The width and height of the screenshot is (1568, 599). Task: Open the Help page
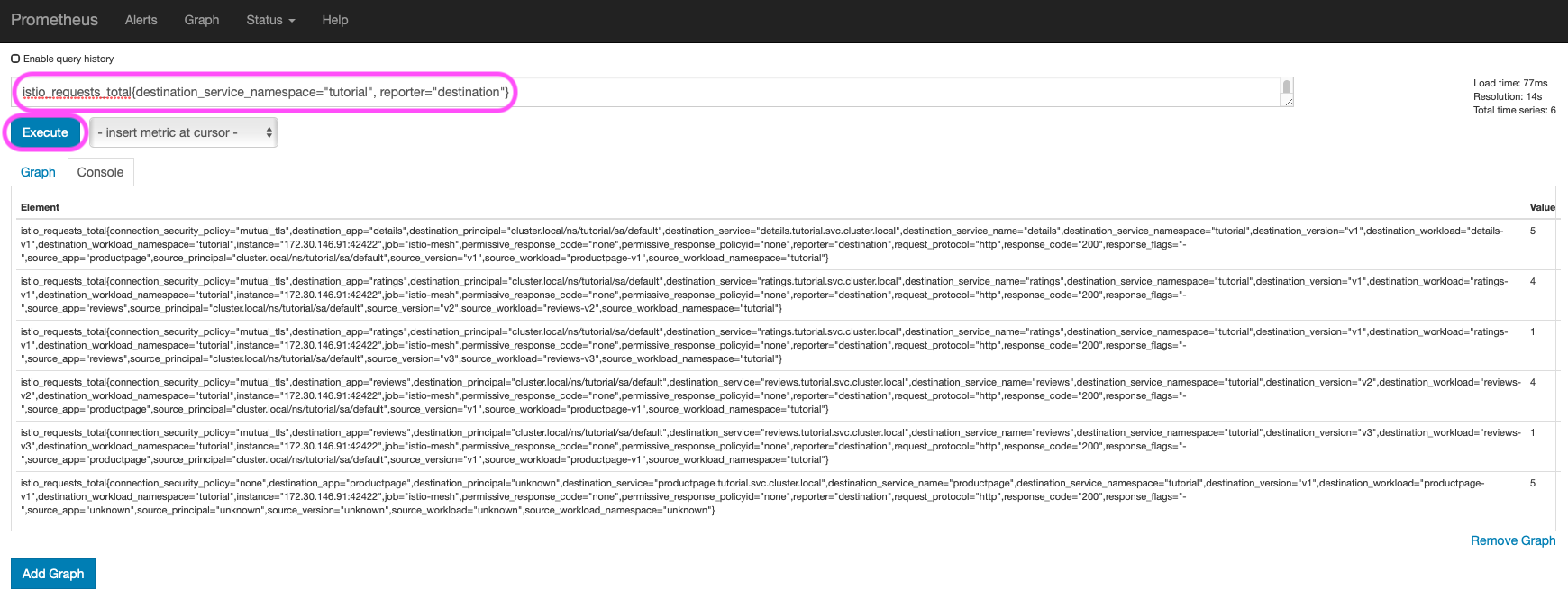pyautogui.click(x=334, y=20)
